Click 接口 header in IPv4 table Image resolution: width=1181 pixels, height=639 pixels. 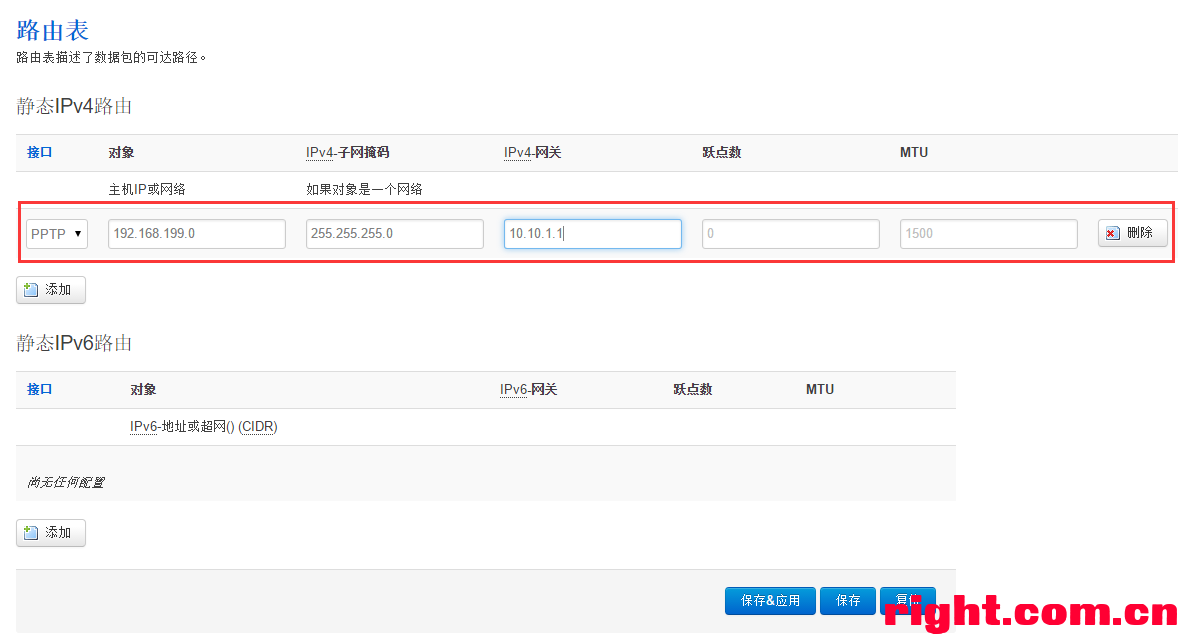click(x=39, y=152)
